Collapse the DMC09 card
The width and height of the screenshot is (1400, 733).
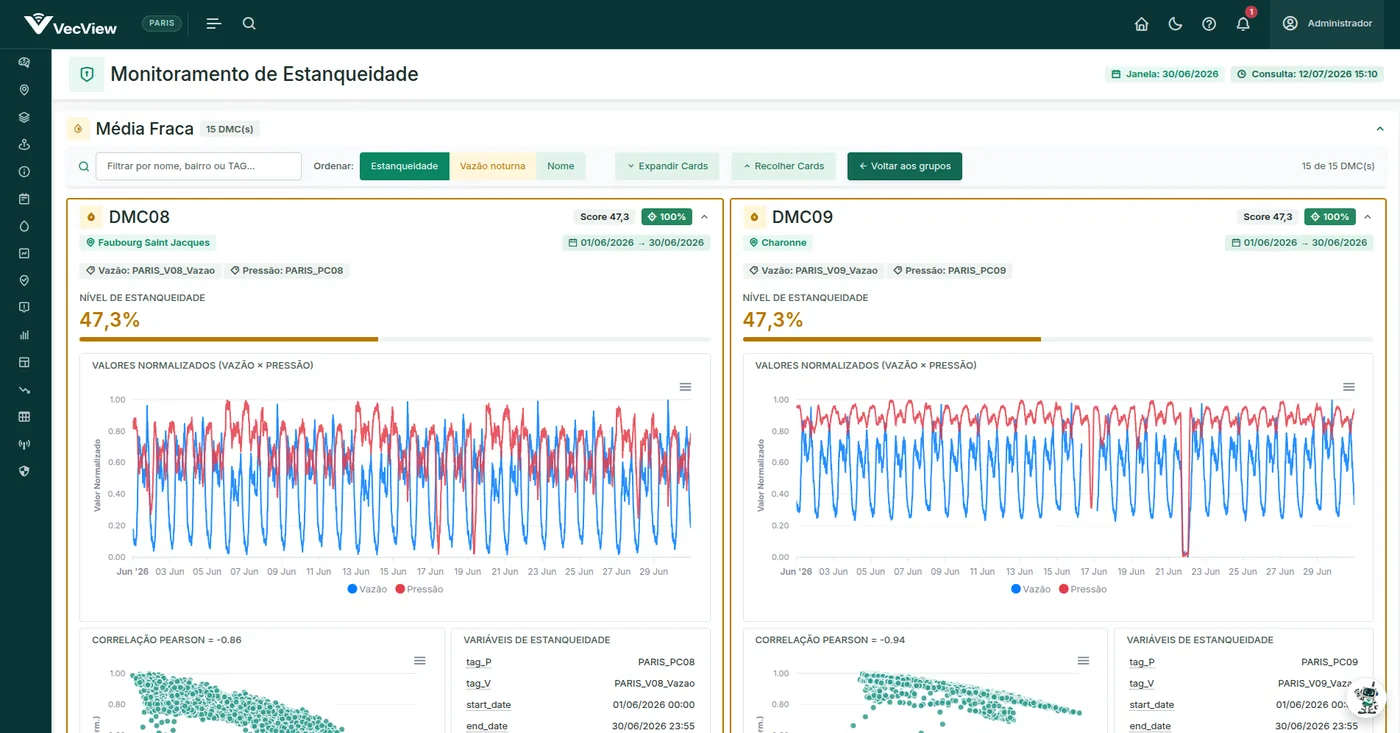(x=1367, y=217)
